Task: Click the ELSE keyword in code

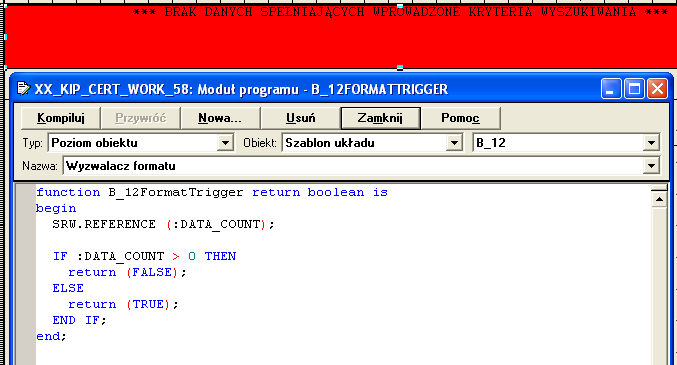Action: pos(68,288)
